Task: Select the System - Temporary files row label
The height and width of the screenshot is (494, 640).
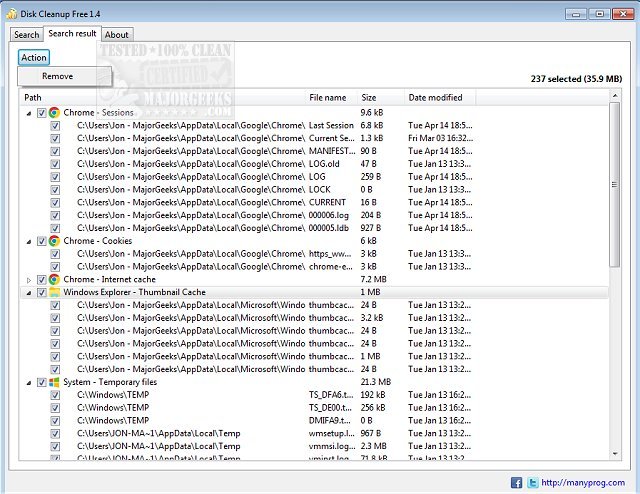Action: pos(110,382)
